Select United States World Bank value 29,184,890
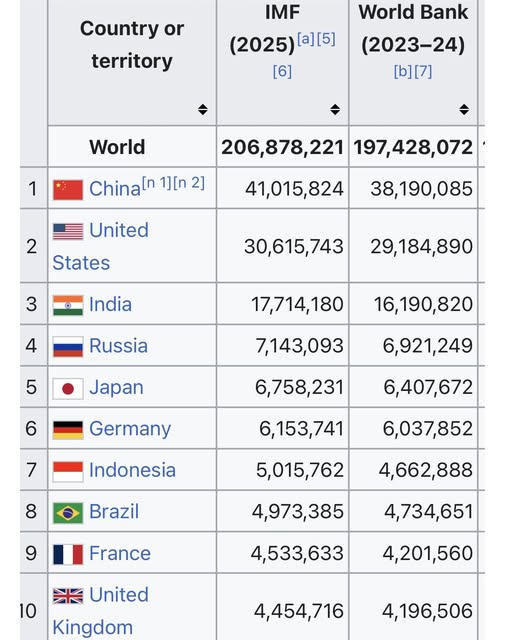This screenshot has width=505, height=640. [421, 247]
